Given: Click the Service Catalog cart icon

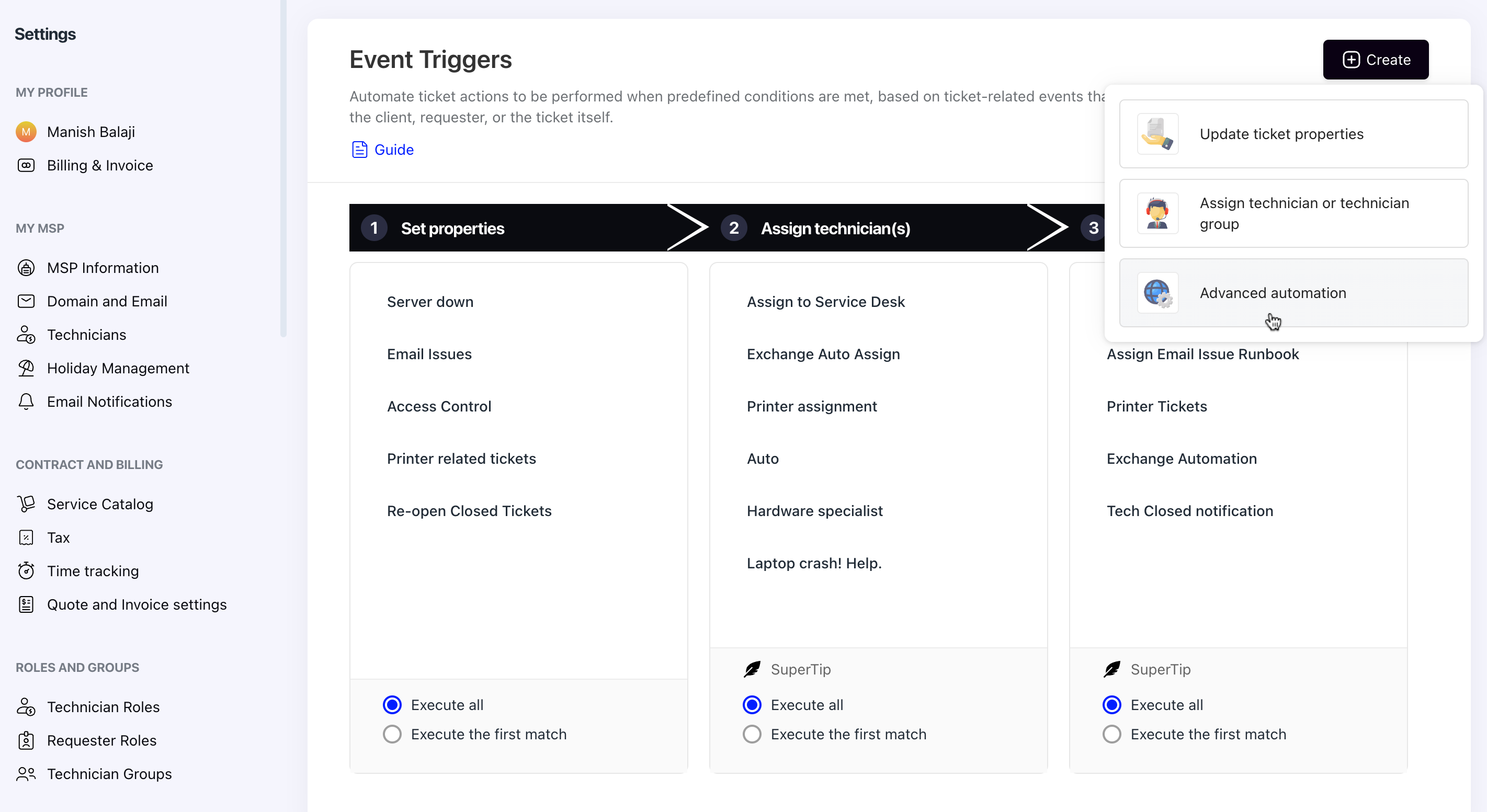Looking at the screenshot, I should [26, 504].
